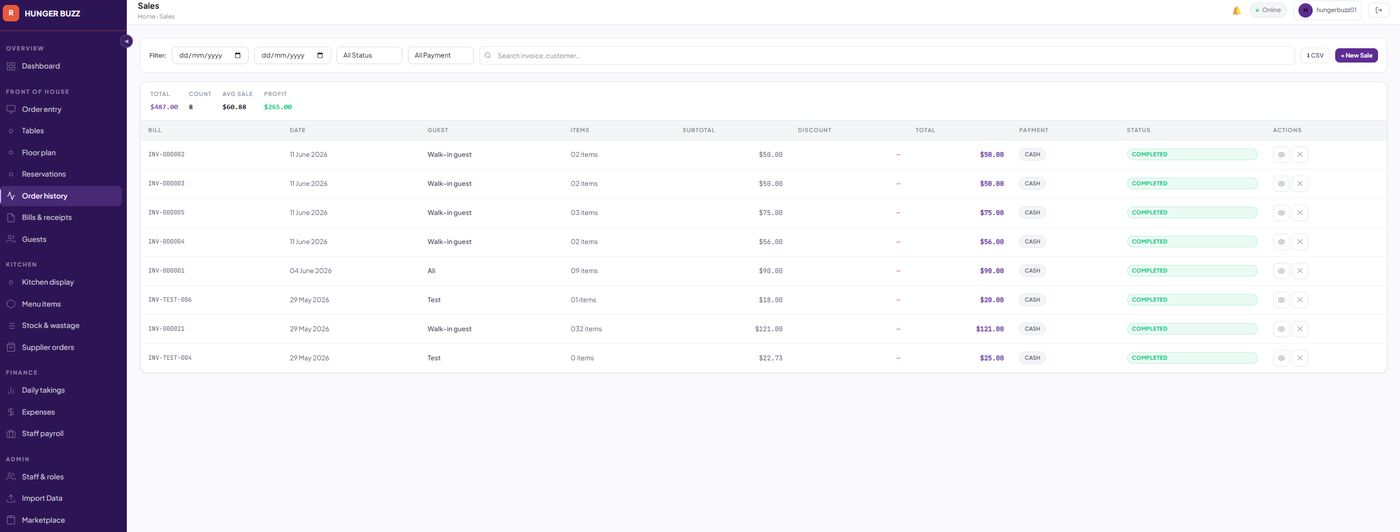This screenshot has height=532, width=1400.
Task: View invoice INV-000002 with eye icon
Action: [1281, 155]
